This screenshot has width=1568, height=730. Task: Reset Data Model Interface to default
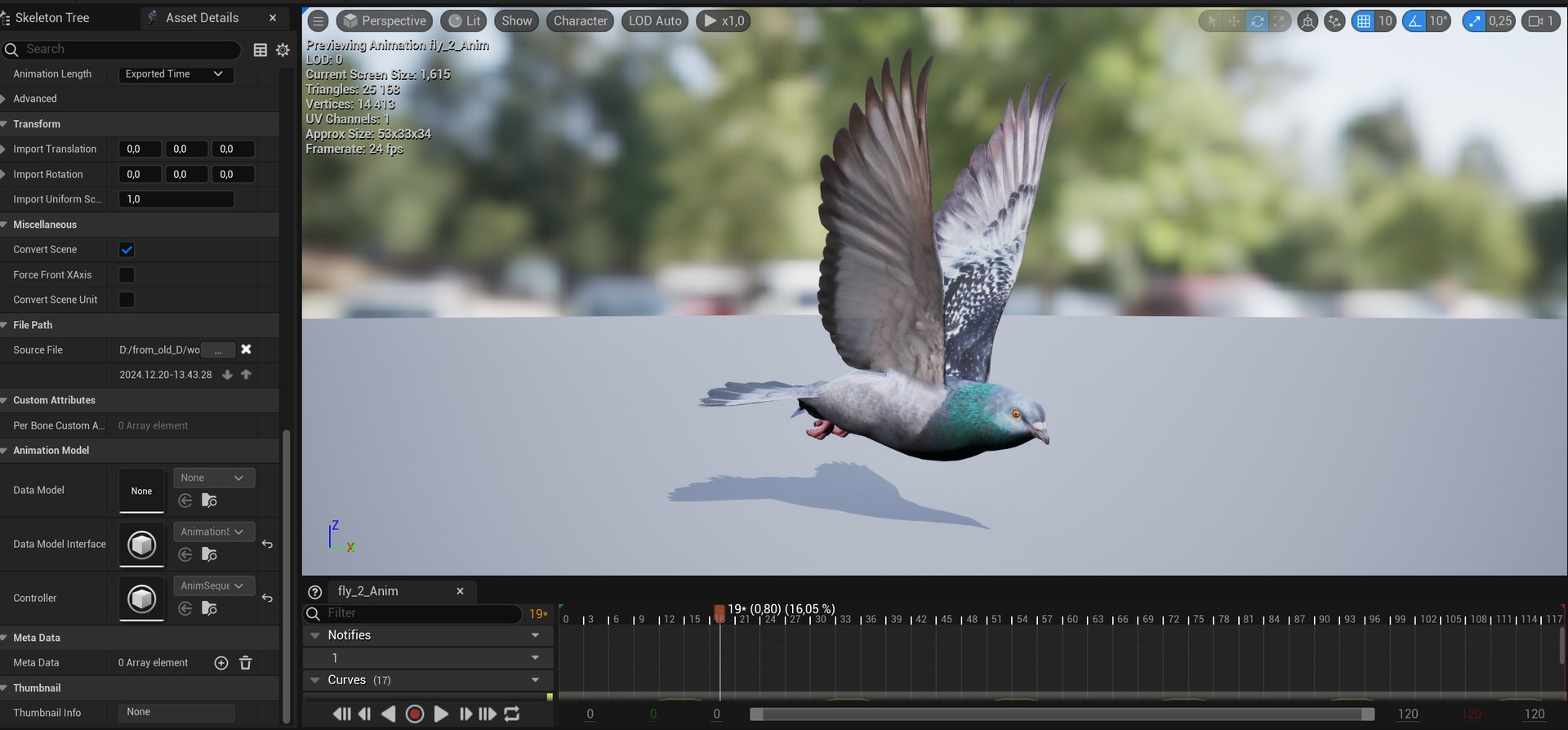pos(267,545)
